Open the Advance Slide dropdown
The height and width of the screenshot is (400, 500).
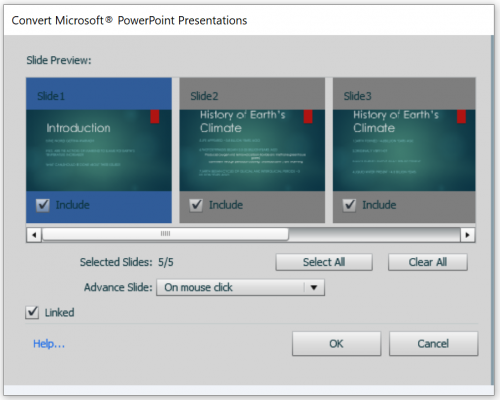[x=240, y=287]
